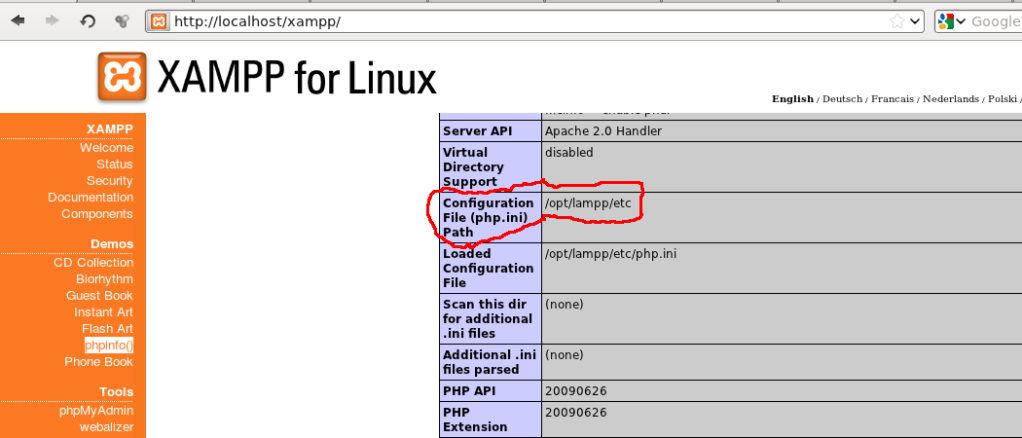
Task: Open the Phone Book demo
Action: (x=98, y=362)
